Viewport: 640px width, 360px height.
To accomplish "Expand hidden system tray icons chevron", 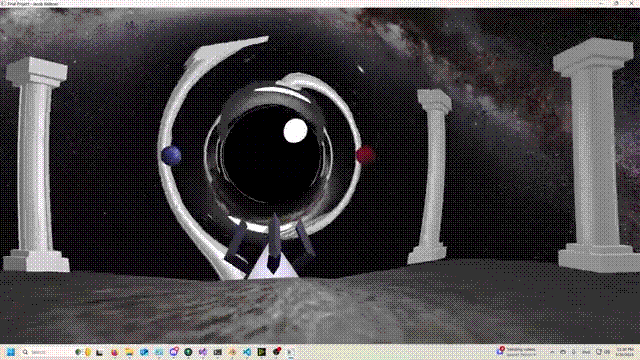I will point(552,352).
